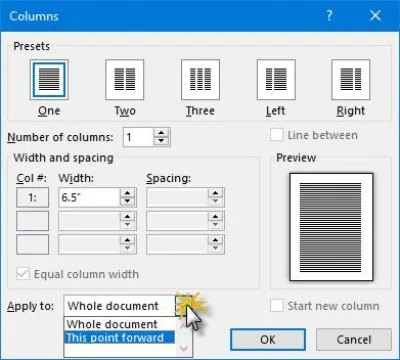
Task: Select the Right column preset icon
Action: tap(351, 80)
